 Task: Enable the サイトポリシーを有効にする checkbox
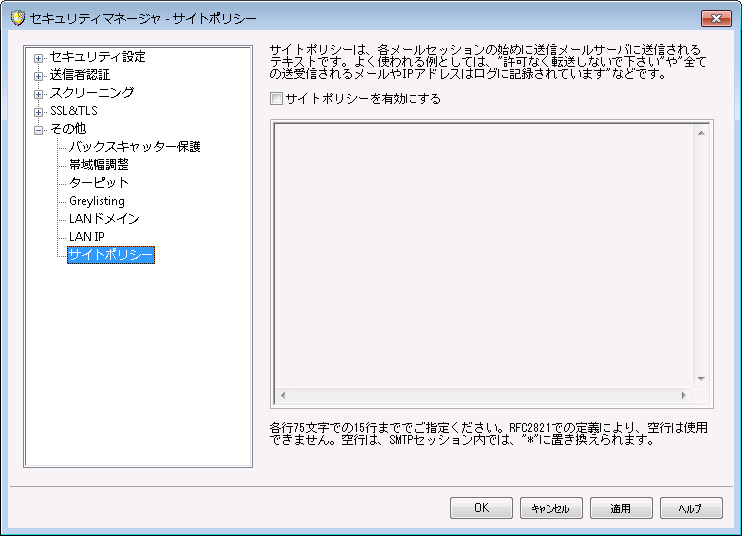click(x=276, y=99)
